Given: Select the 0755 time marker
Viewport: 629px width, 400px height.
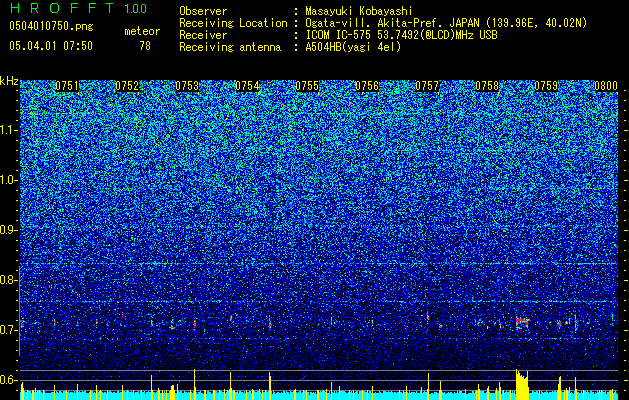Looking at the screenshot, I should pyautogui.click(x=307, y=86).
